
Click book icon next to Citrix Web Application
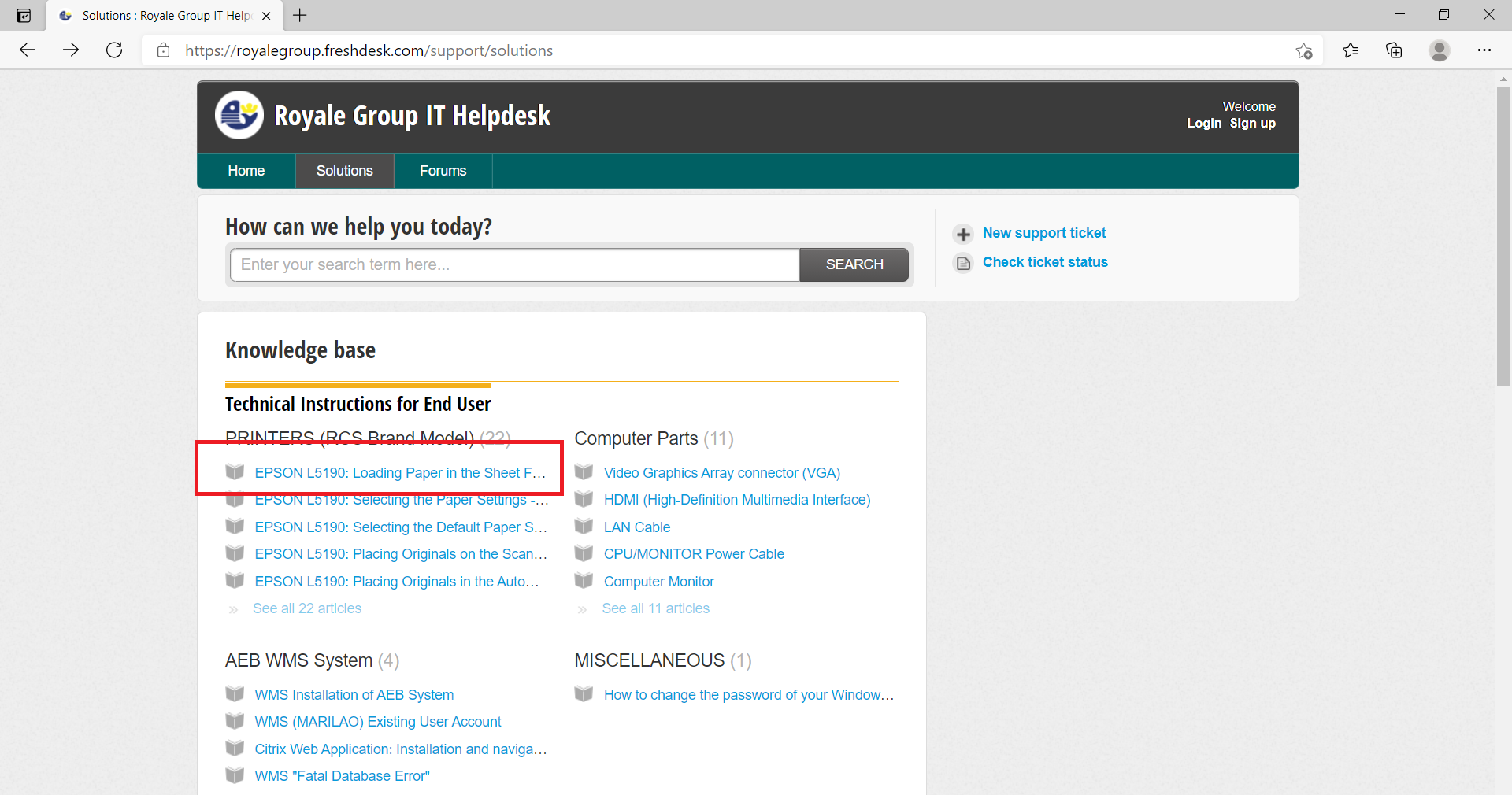pyautogui.click(x=235, y=749)
